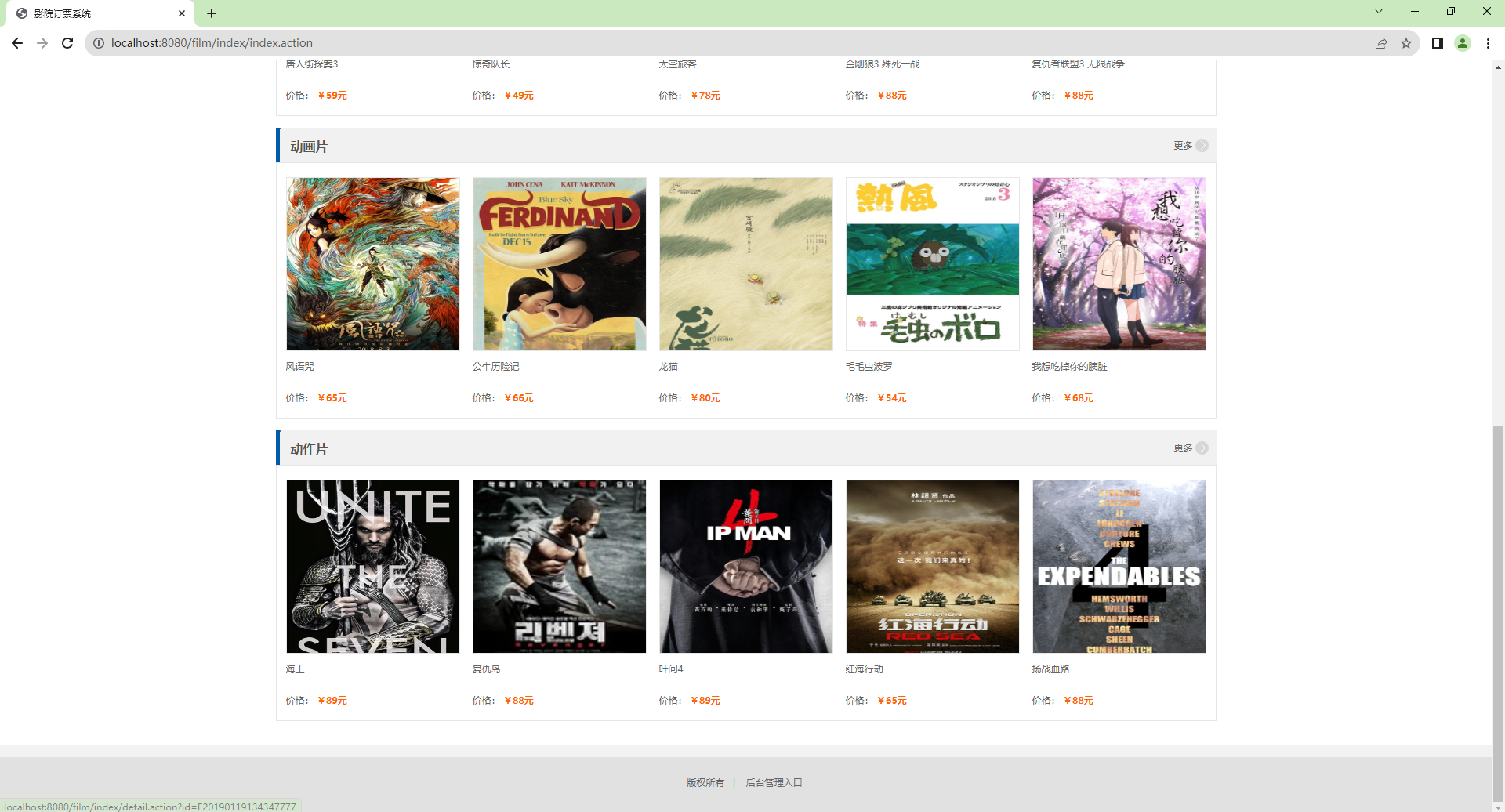Close the 影院订票系统 tab
The image size is (1505, 812).
tap(182, 13)
